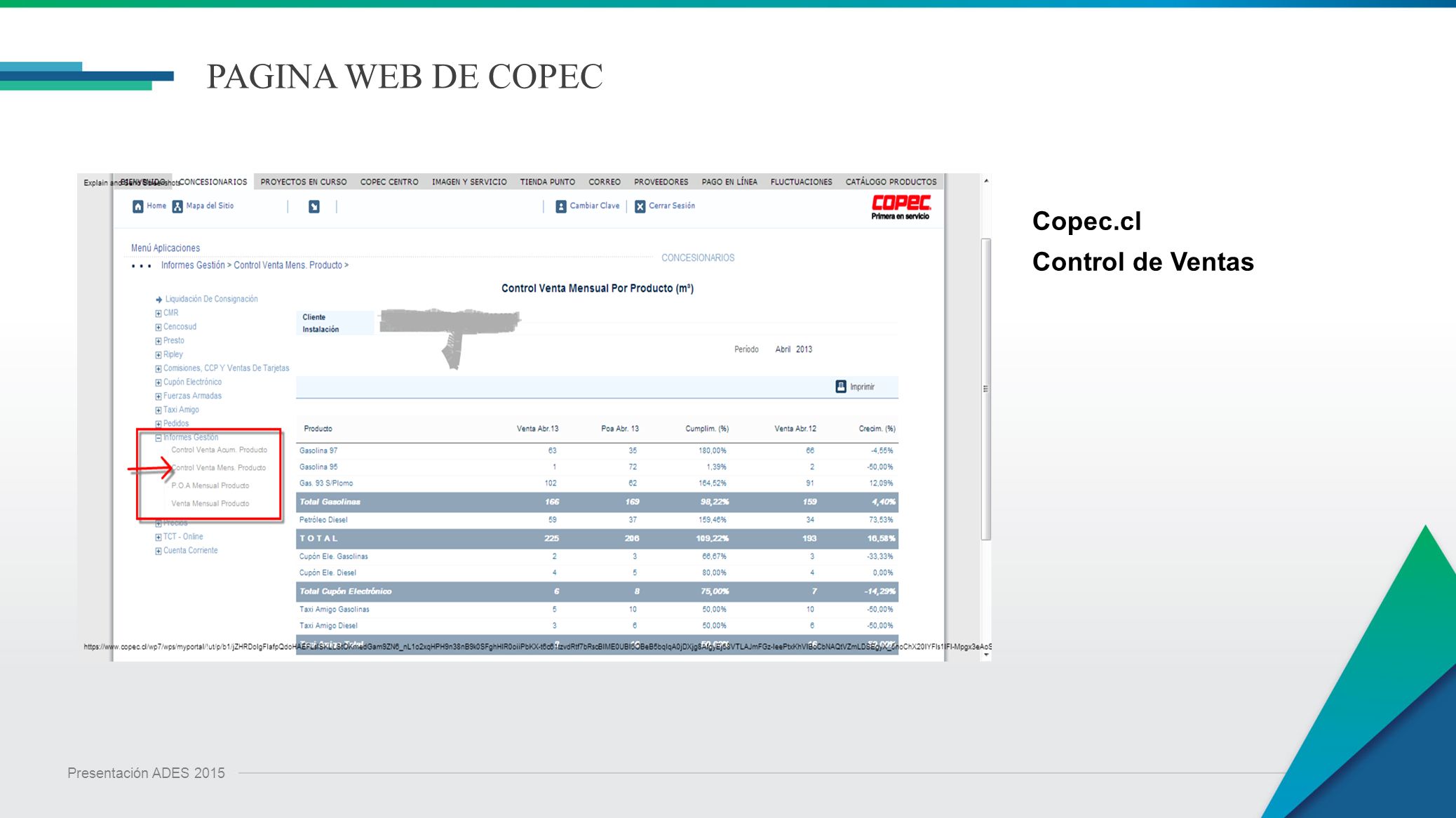
Task: Click the Taxi Amigo Gasolinas row label
Action: click(x=335, y=610)
